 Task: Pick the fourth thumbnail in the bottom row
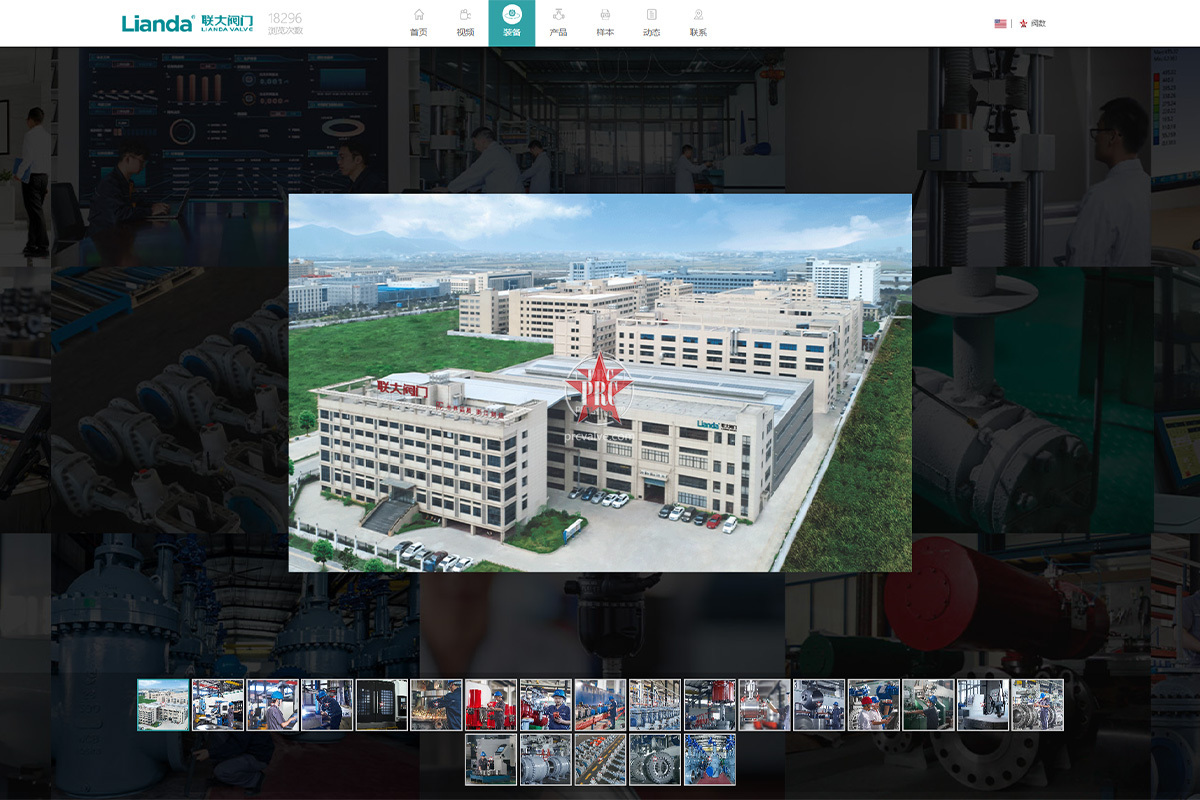655,760
